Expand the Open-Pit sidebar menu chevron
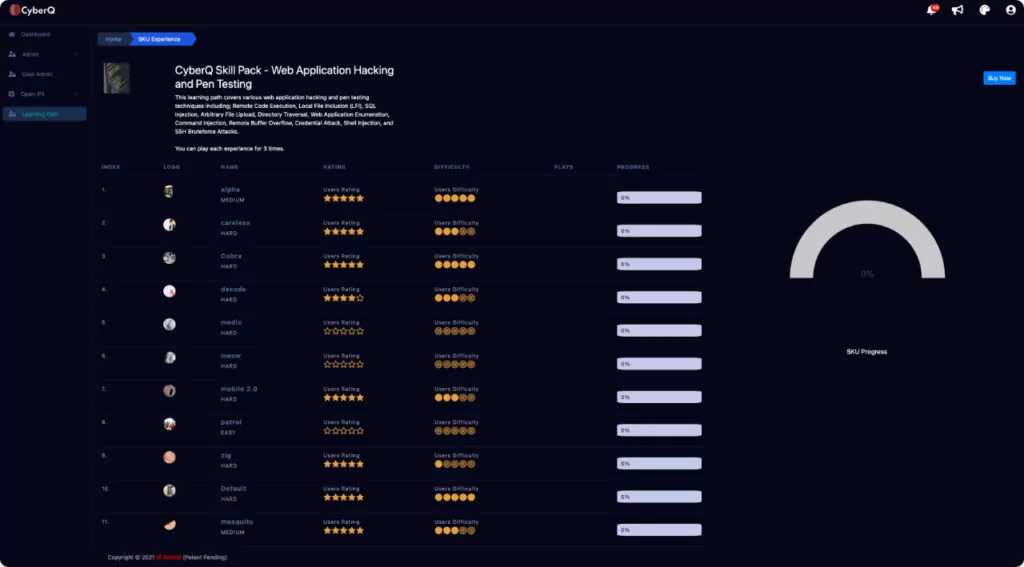1024x567 pixels. tap(76, 94)
